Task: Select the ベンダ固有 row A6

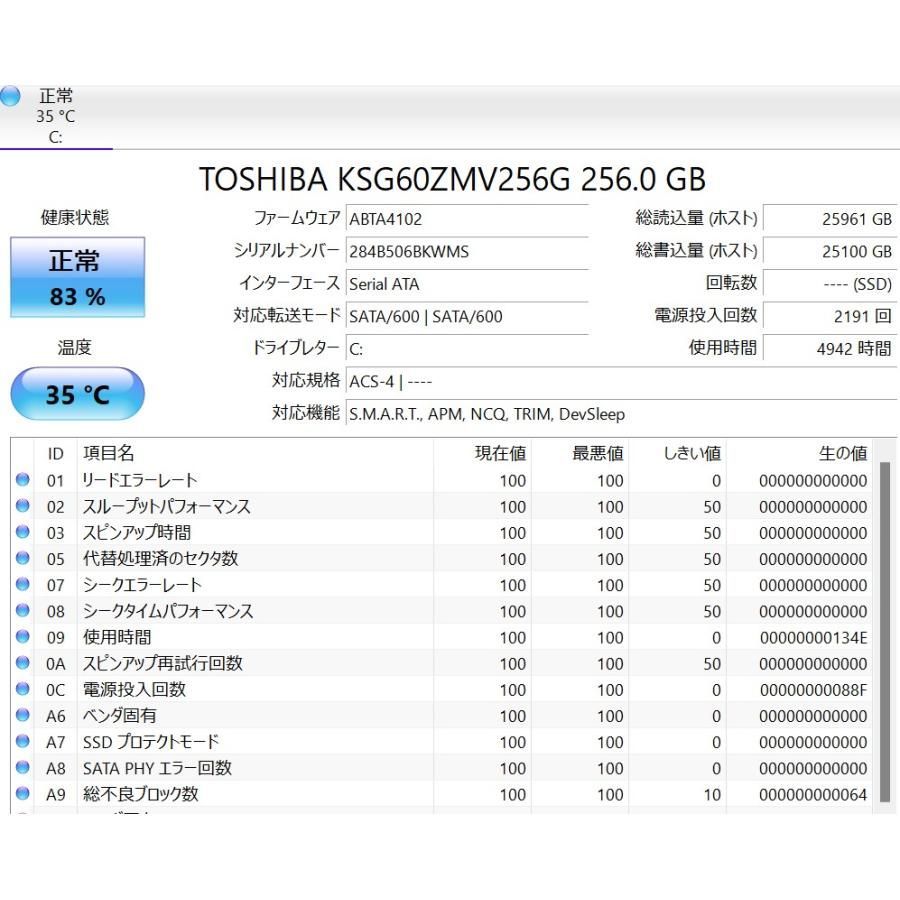Action: [x=442, y=716]
